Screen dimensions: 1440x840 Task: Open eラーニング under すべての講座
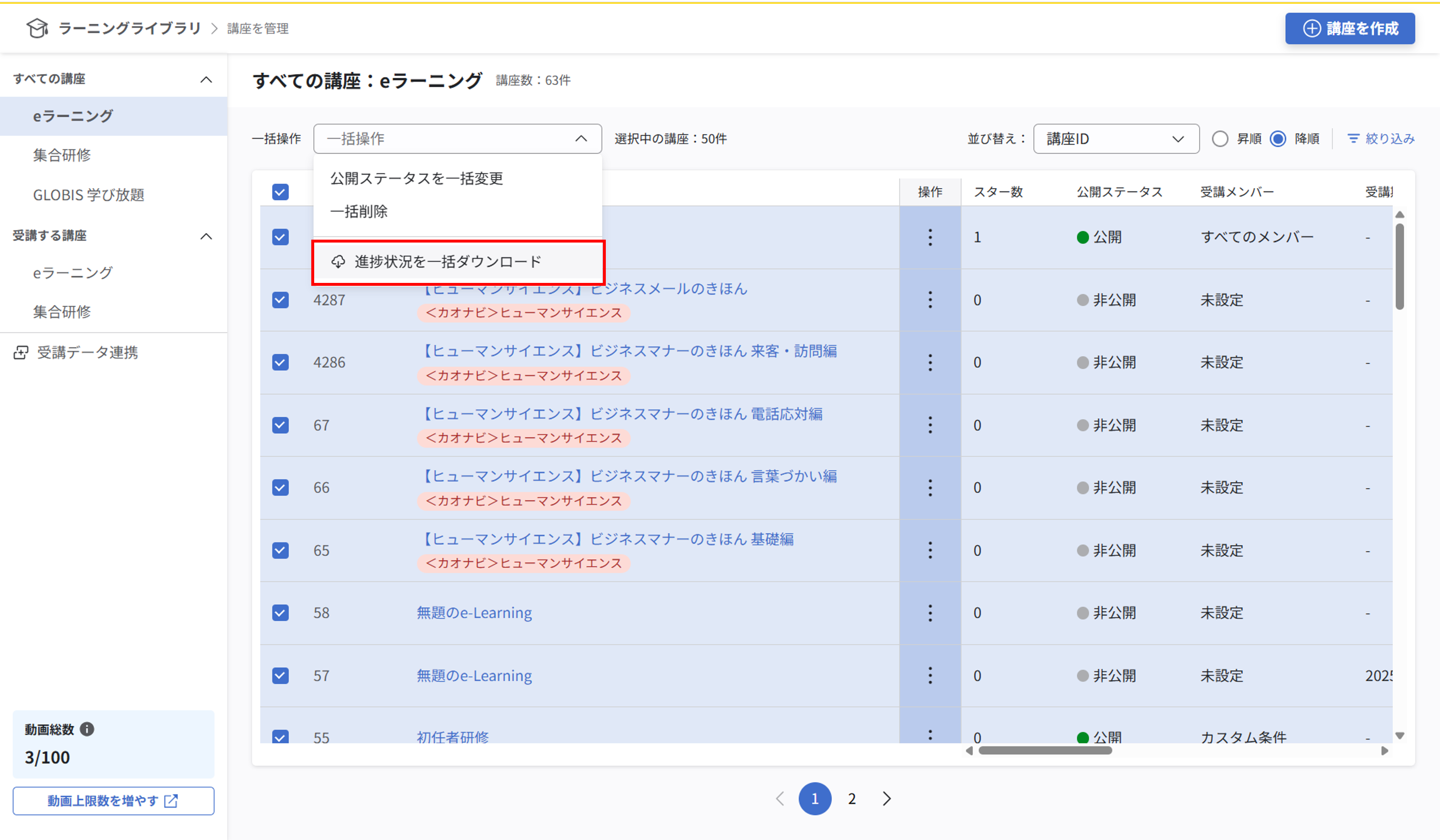pyautogui.click(x=114, y=116)
